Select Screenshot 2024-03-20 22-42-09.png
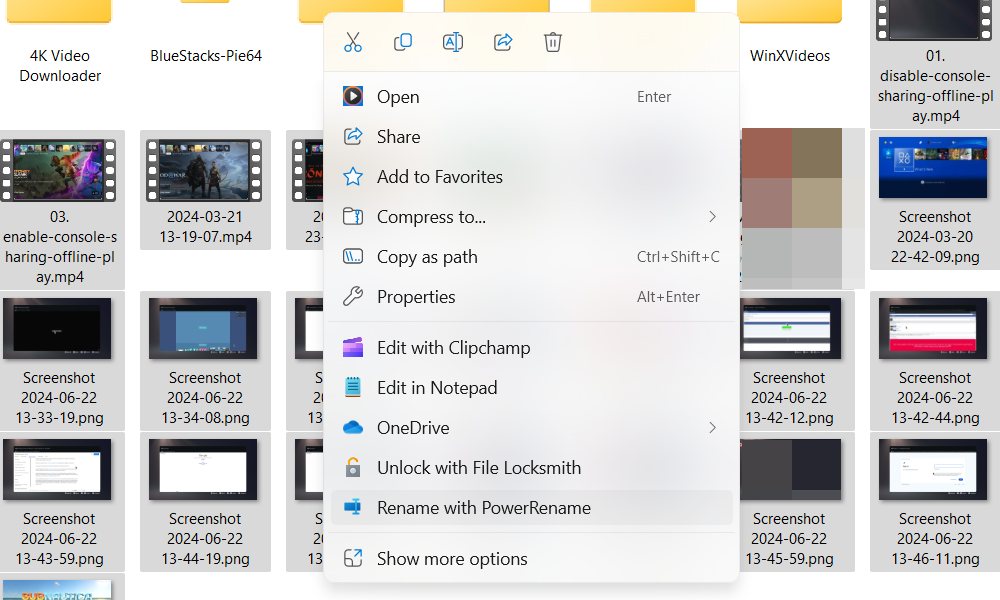Viewport: 1000px width, 600px height. click(x=935, y=199)
